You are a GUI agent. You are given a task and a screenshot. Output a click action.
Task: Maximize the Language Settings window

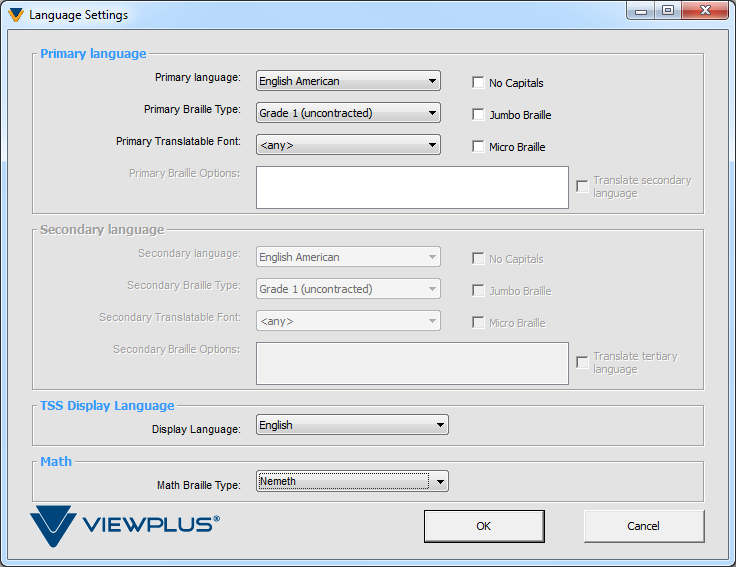tap(667, 11)
